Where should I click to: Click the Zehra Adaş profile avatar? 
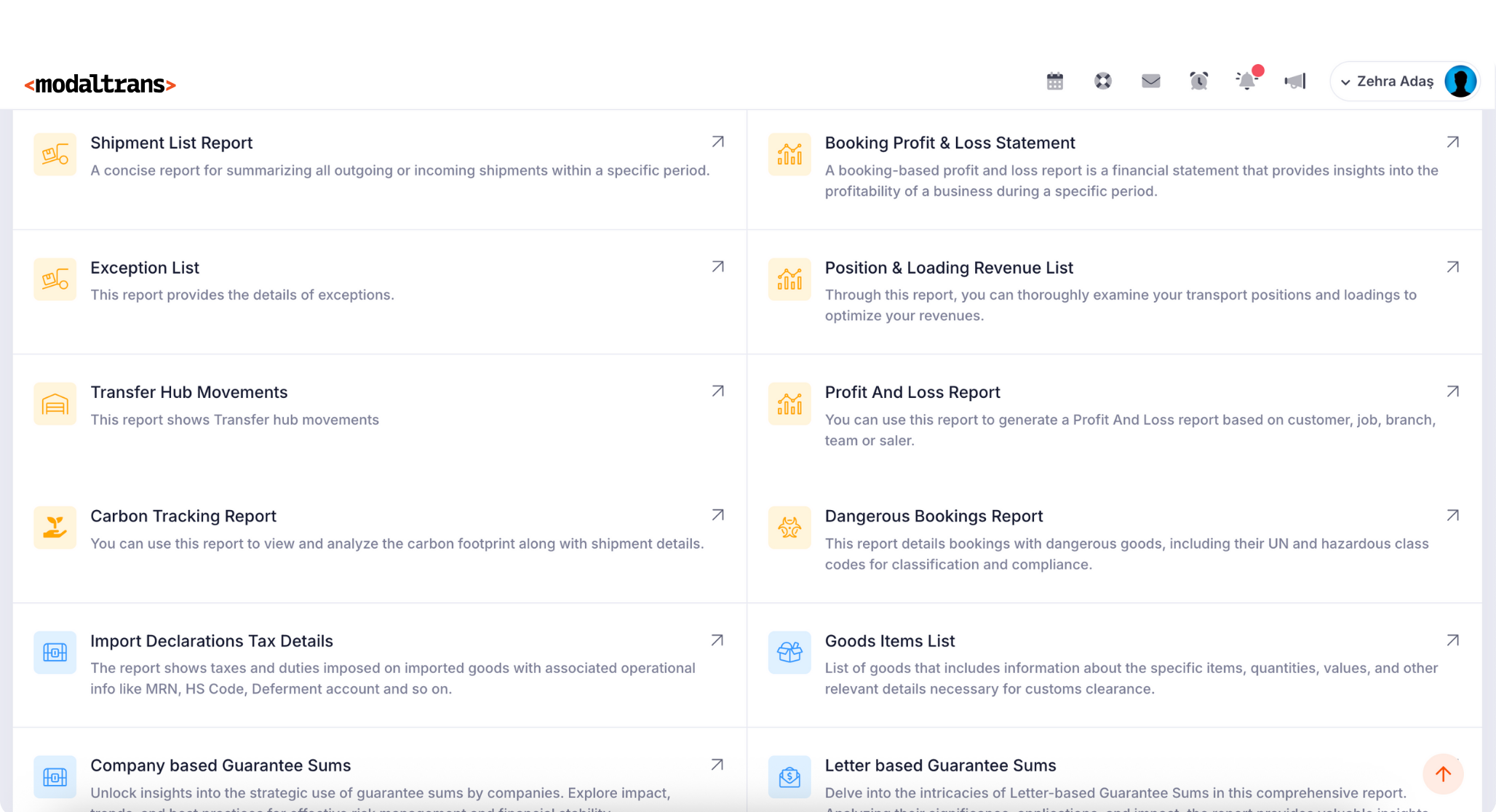click(x=1461, y=81)
